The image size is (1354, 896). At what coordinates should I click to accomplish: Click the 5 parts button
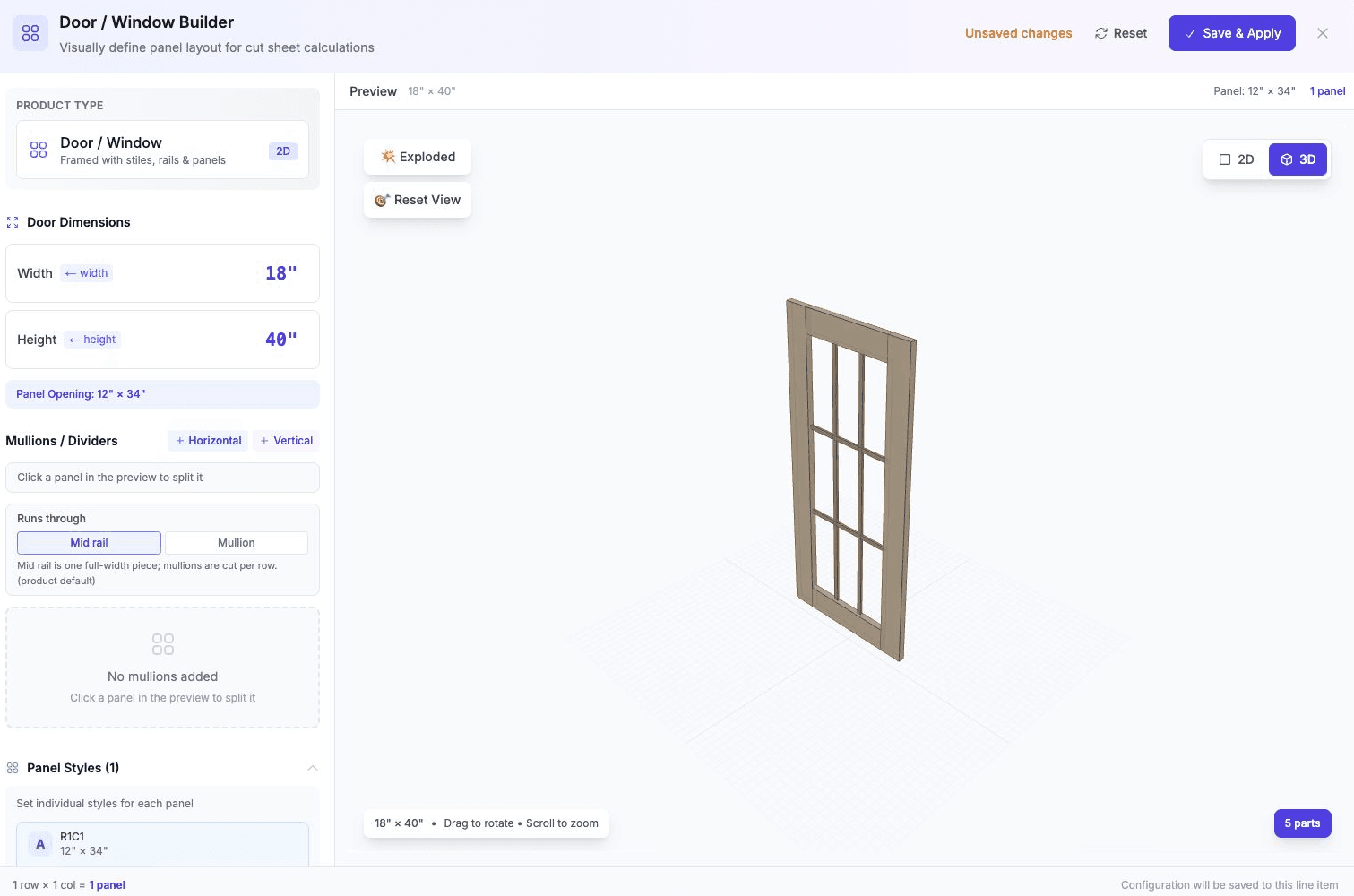click(x=1303, y=823)
